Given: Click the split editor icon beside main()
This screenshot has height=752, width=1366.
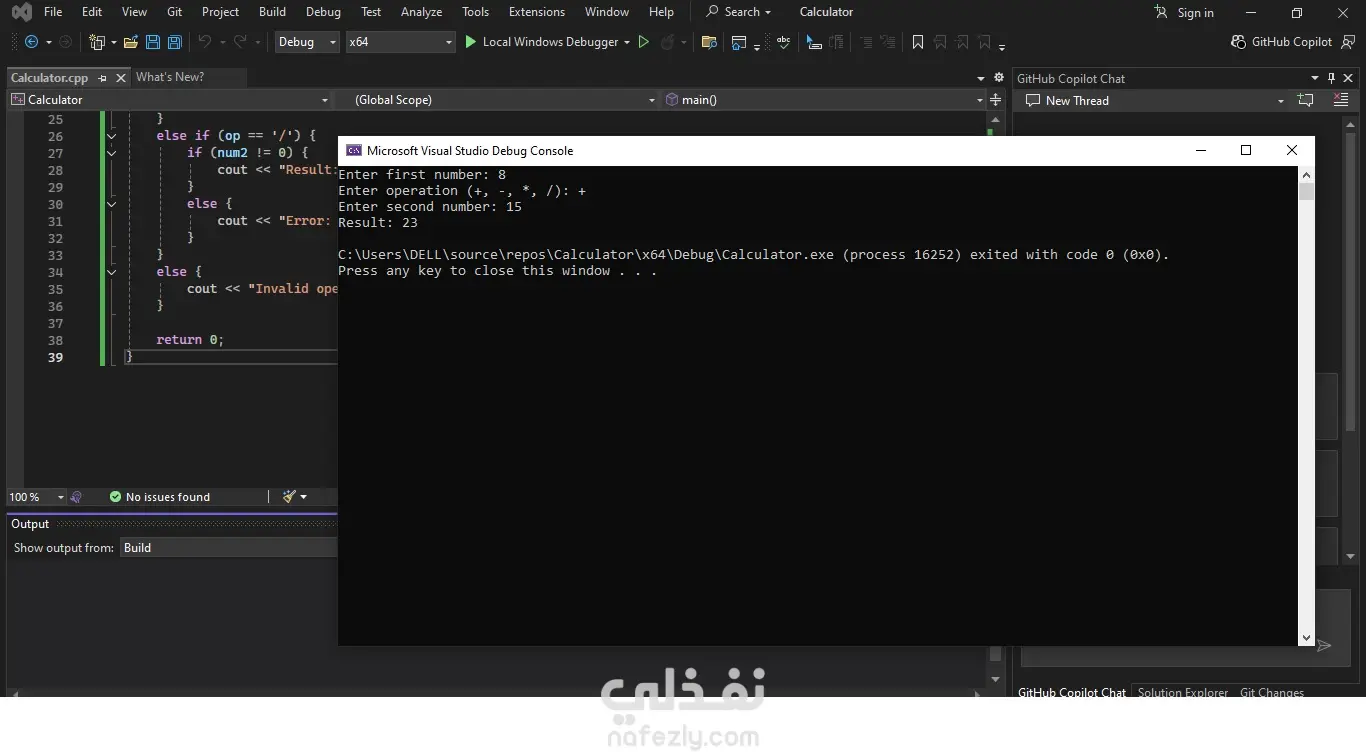Looking at the screenshot, I should coord(995,100).
